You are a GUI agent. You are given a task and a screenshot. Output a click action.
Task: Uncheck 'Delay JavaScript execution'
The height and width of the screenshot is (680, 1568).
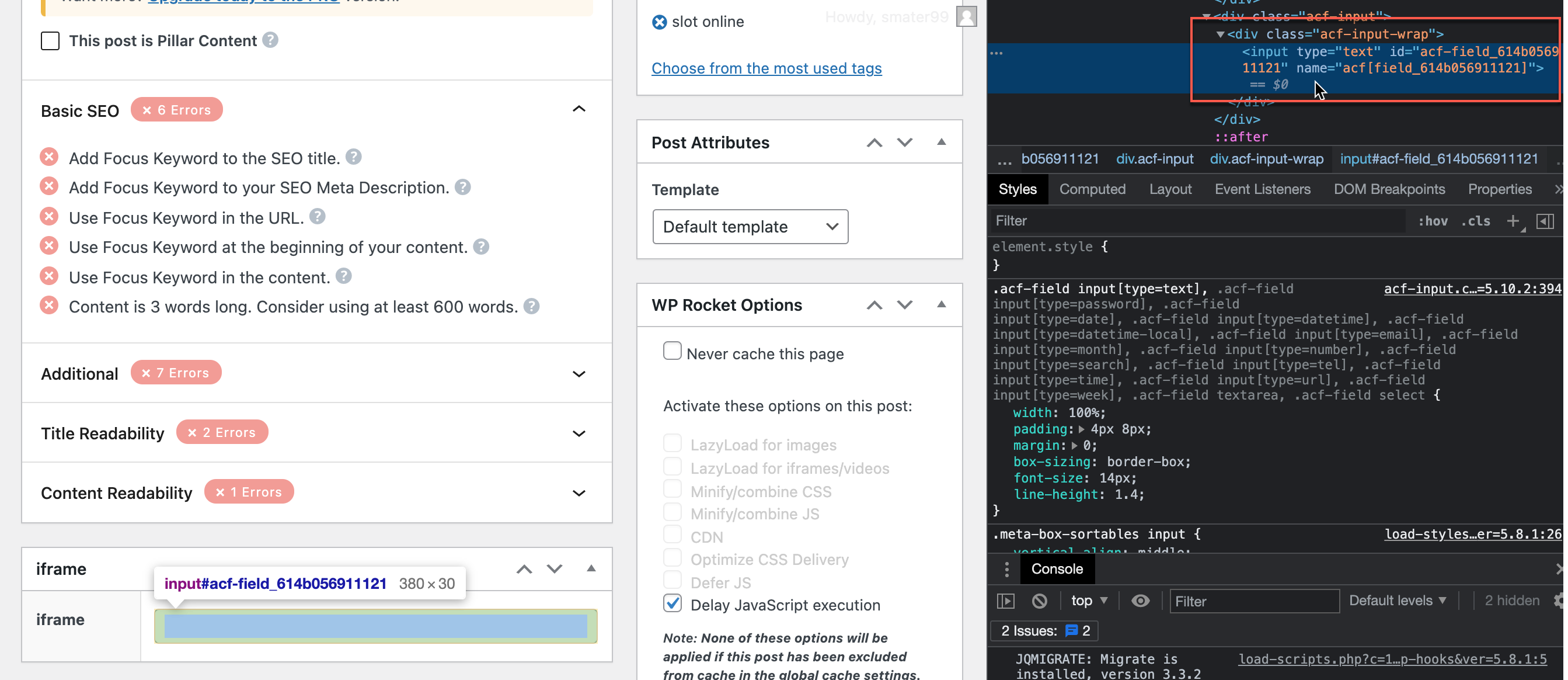click(x=672, y=603)
